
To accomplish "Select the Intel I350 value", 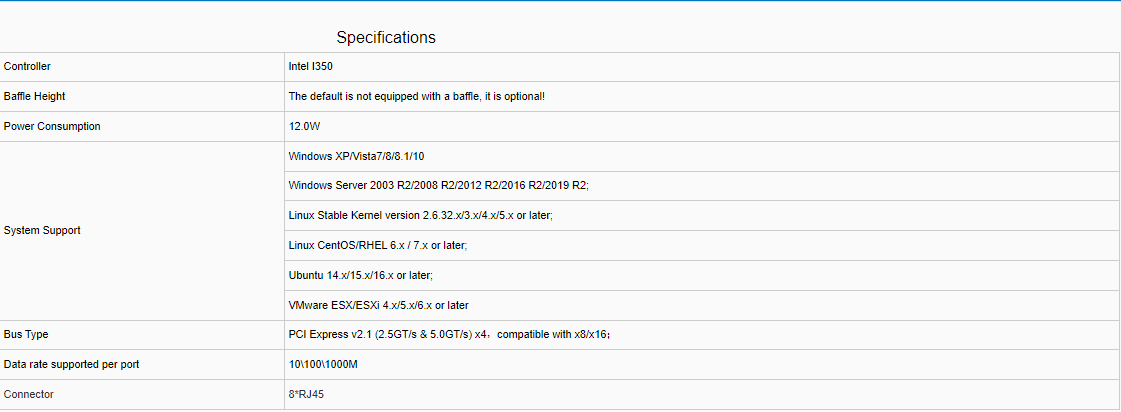I will [311, 67].
